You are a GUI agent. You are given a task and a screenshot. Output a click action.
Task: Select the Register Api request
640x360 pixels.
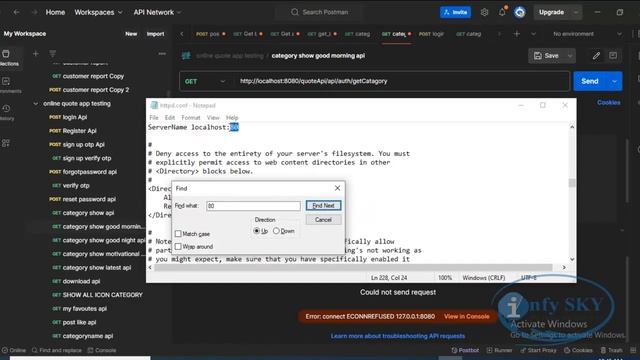pos(79,131)
